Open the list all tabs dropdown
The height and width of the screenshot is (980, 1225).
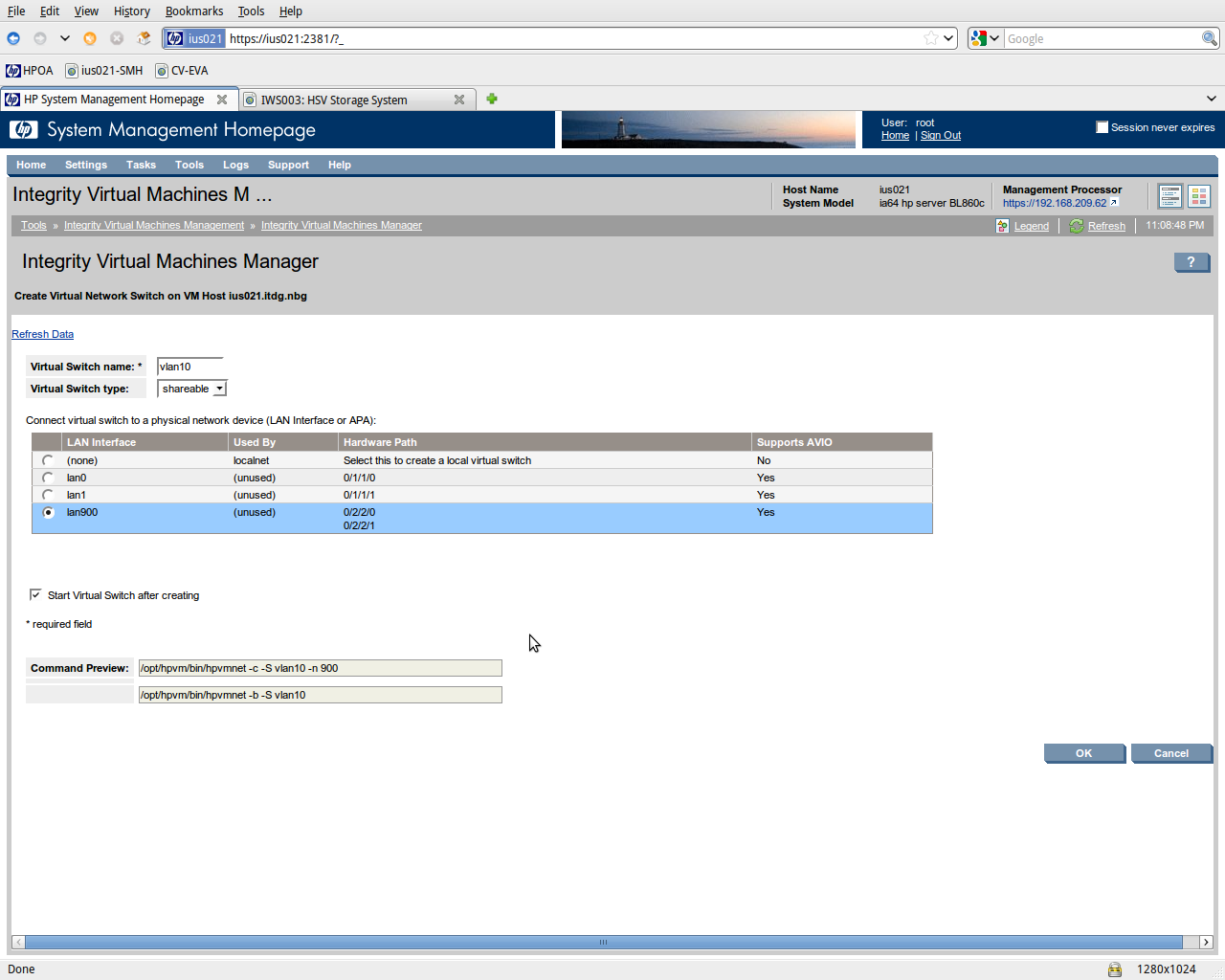1211,99
